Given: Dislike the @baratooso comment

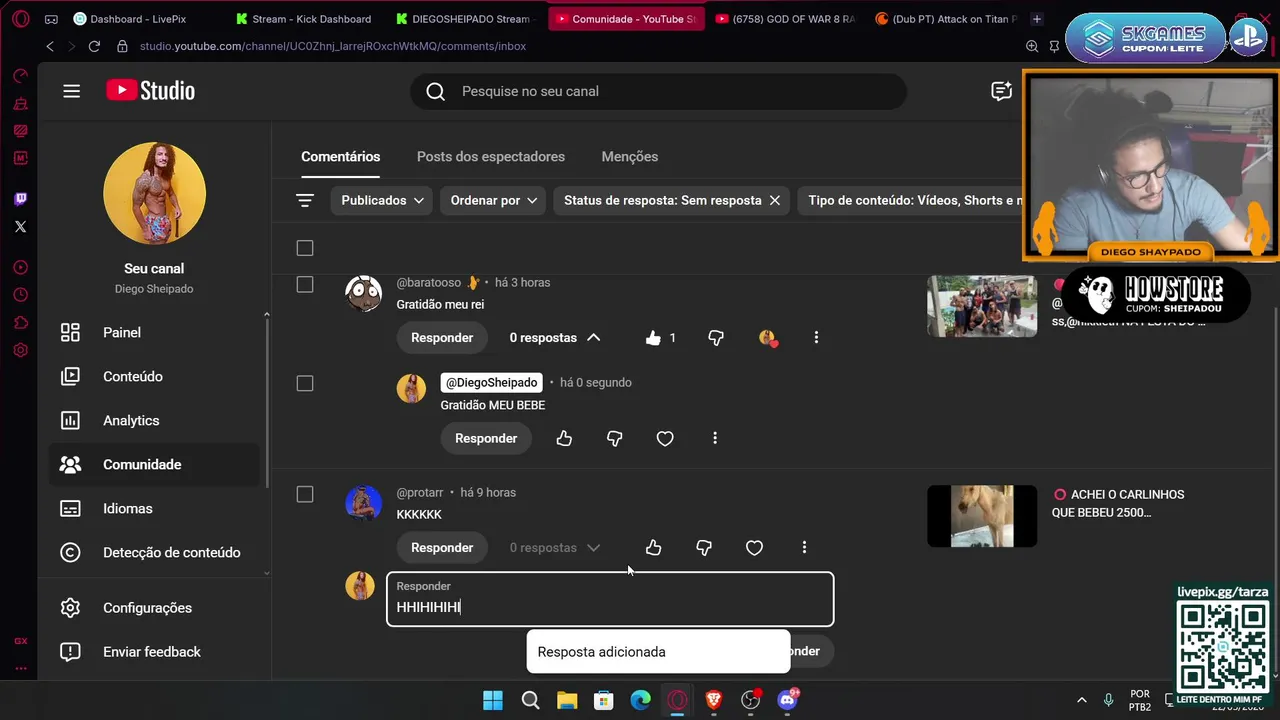Looking at the screenshot, I should (x=716, y=338).
